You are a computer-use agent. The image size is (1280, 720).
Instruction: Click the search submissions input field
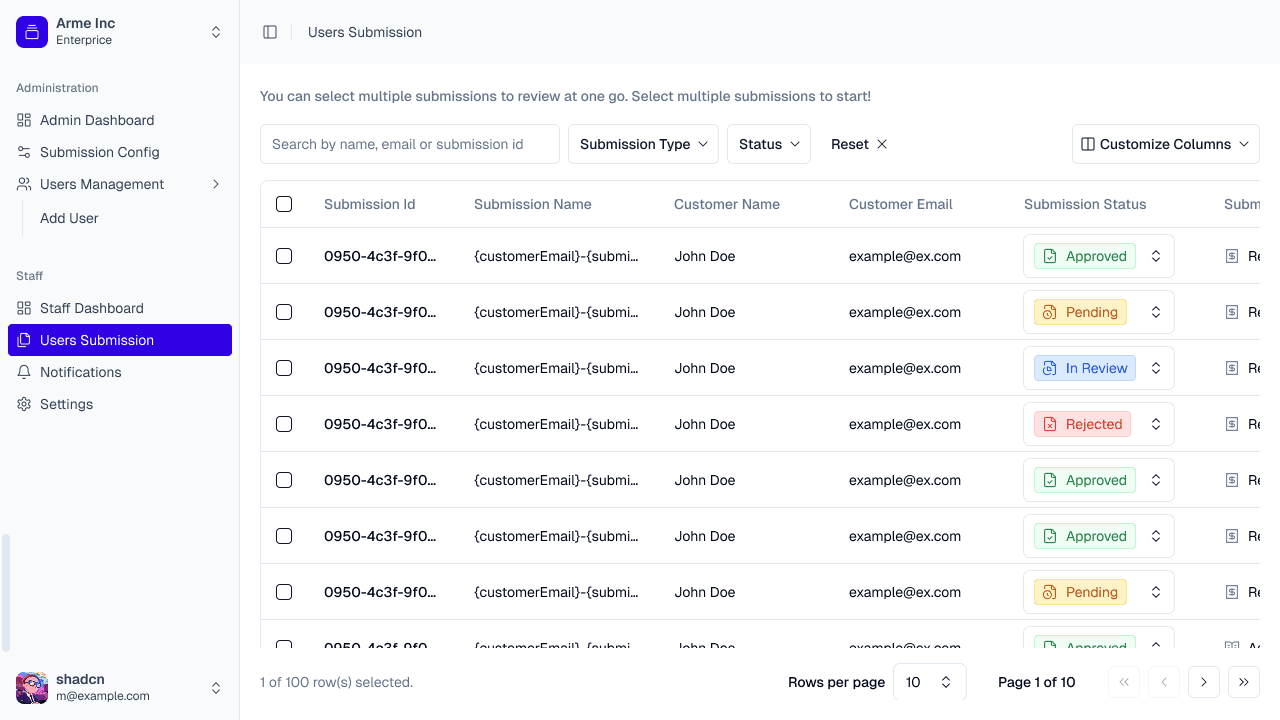(x=410, y=144)
